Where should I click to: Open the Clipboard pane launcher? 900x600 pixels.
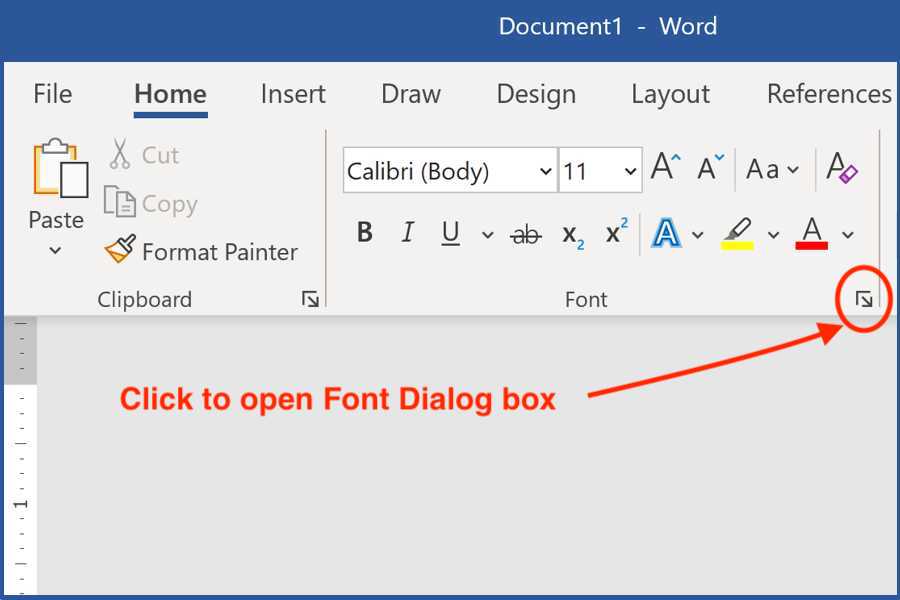tap(311, 299)
